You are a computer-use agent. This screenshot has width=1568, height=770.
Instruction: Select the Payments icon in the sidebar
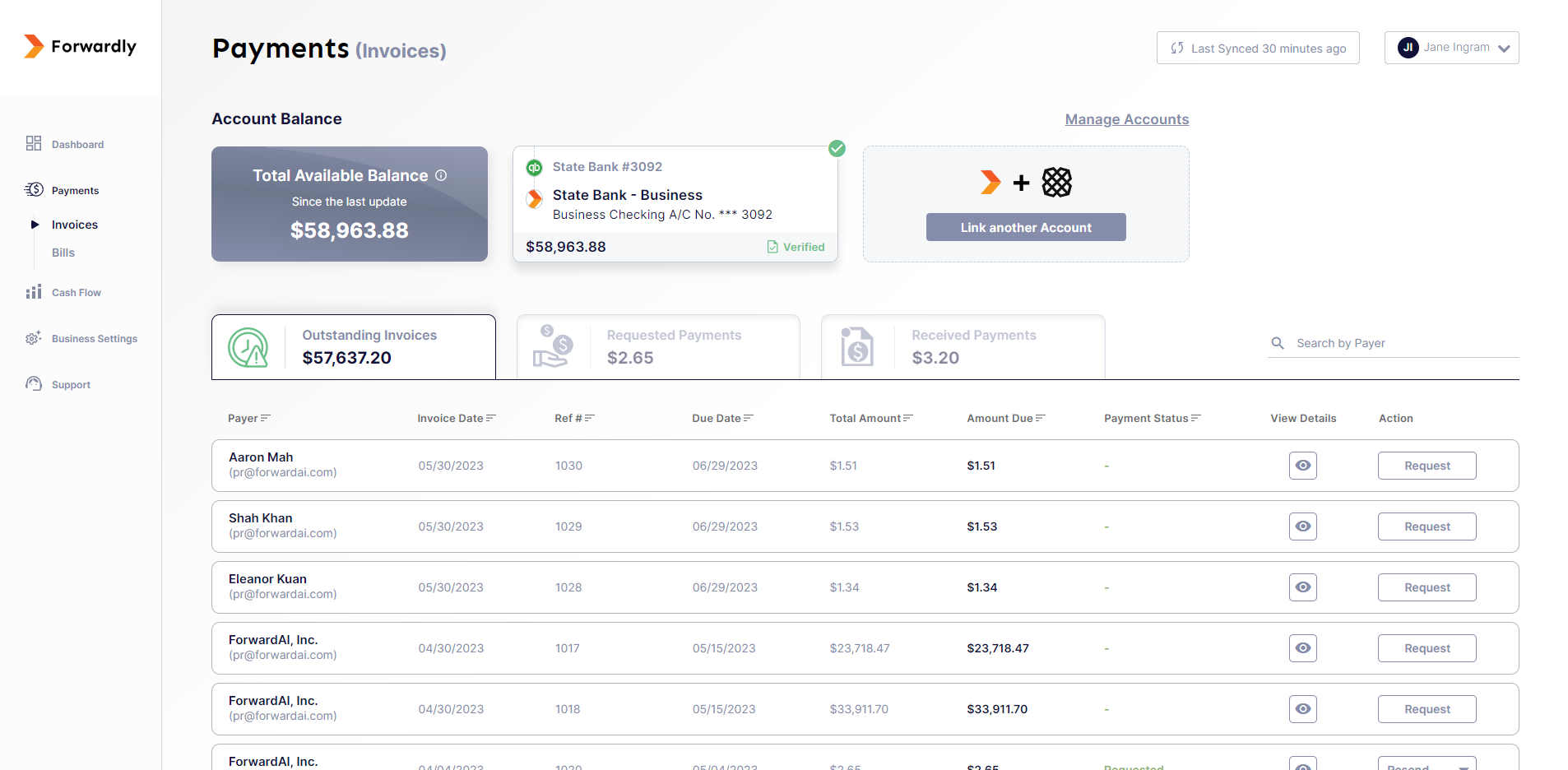point(34,189)
